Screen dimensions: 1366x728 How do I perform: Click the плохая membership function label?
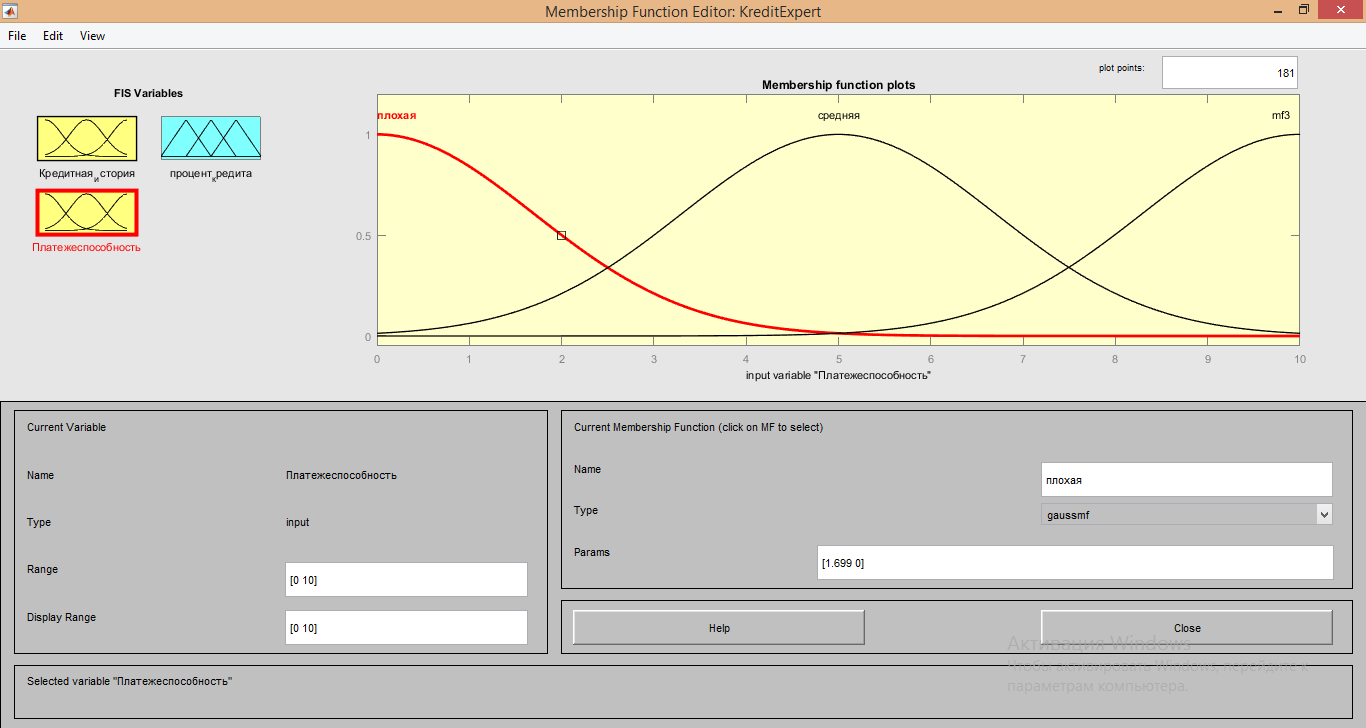[396, 115]
